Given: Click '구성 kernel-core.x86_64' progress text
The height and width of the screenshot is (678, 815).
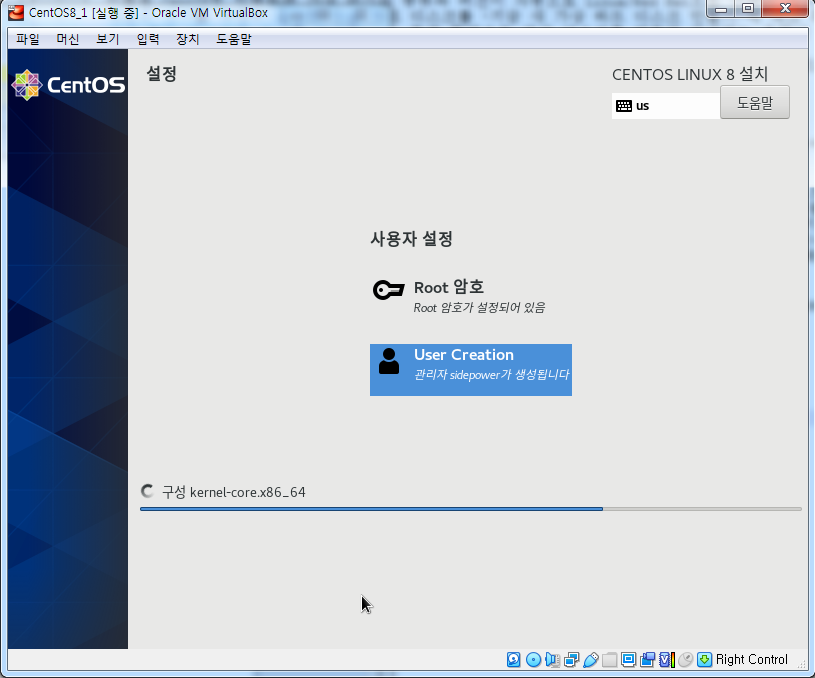Looking at the screenshot, I should pos(234,492).
